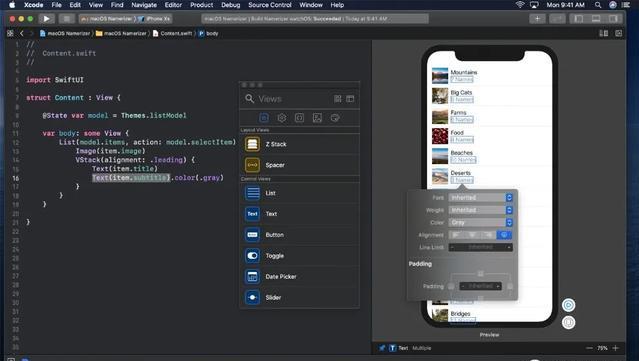Open the Debug menu
This screenshot has height=361, width=639.
(231, 5)
